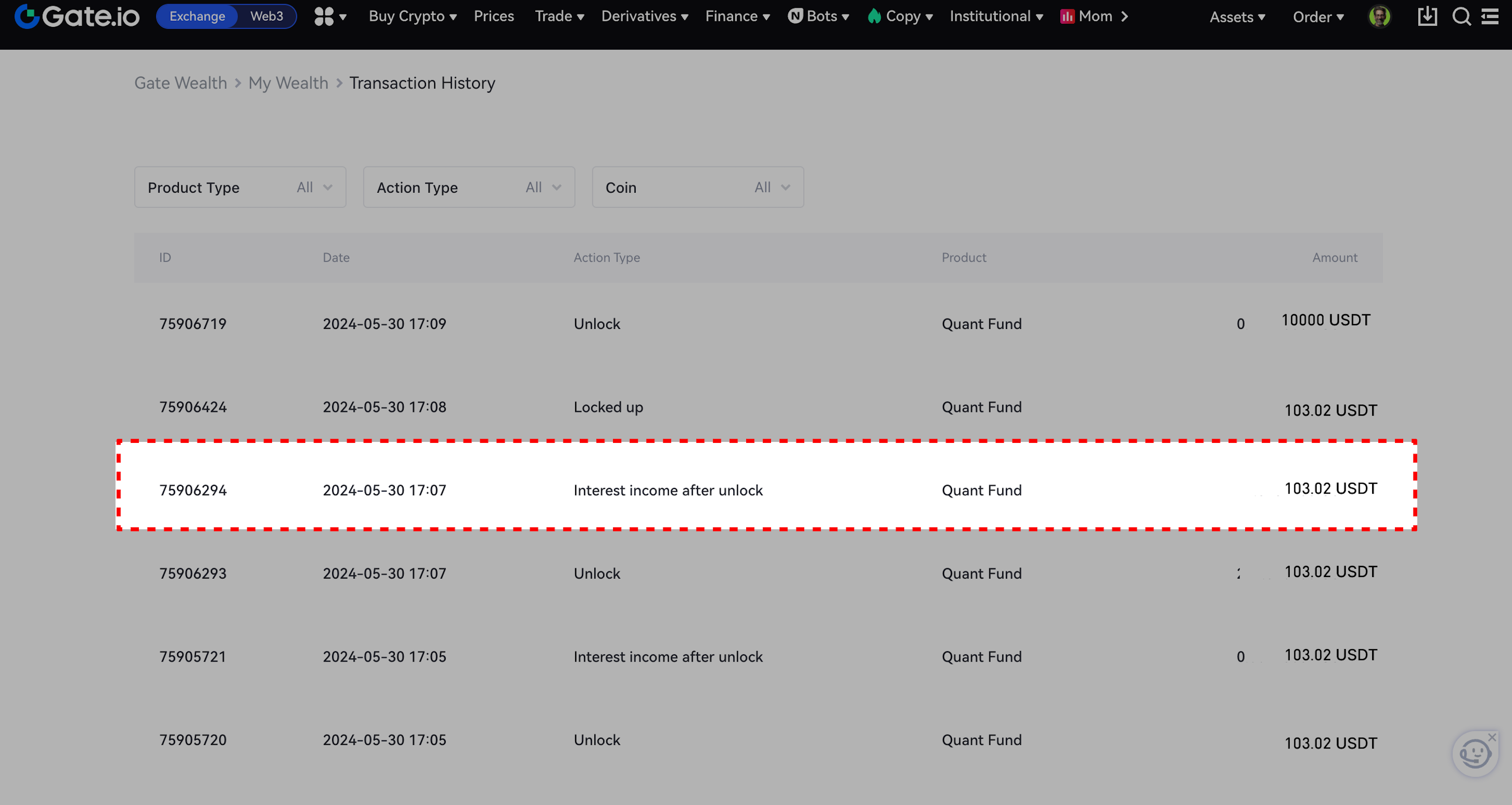The image size is (1512, 805).
Task: Select the Exchange mode toggle
Action: [x=197, y=17]
